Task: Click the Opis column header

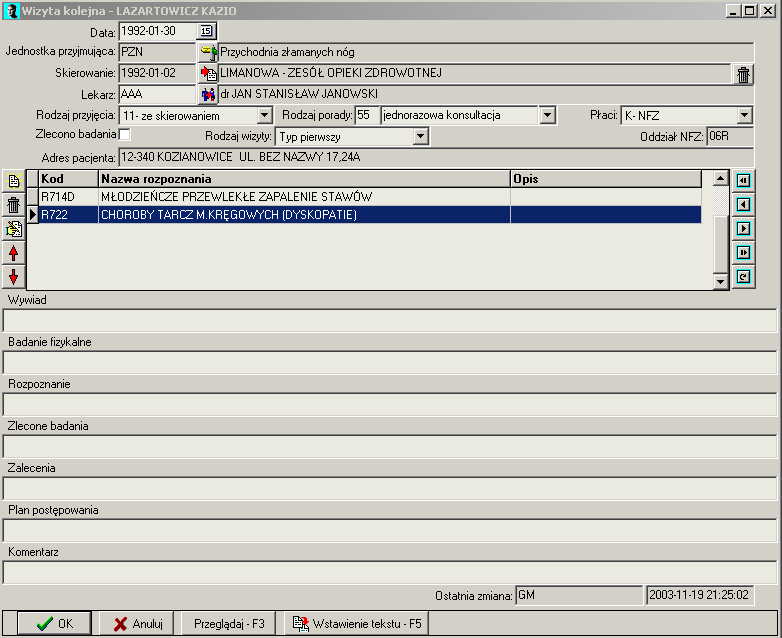Action: pyautogui.click(x=606, y=179)
